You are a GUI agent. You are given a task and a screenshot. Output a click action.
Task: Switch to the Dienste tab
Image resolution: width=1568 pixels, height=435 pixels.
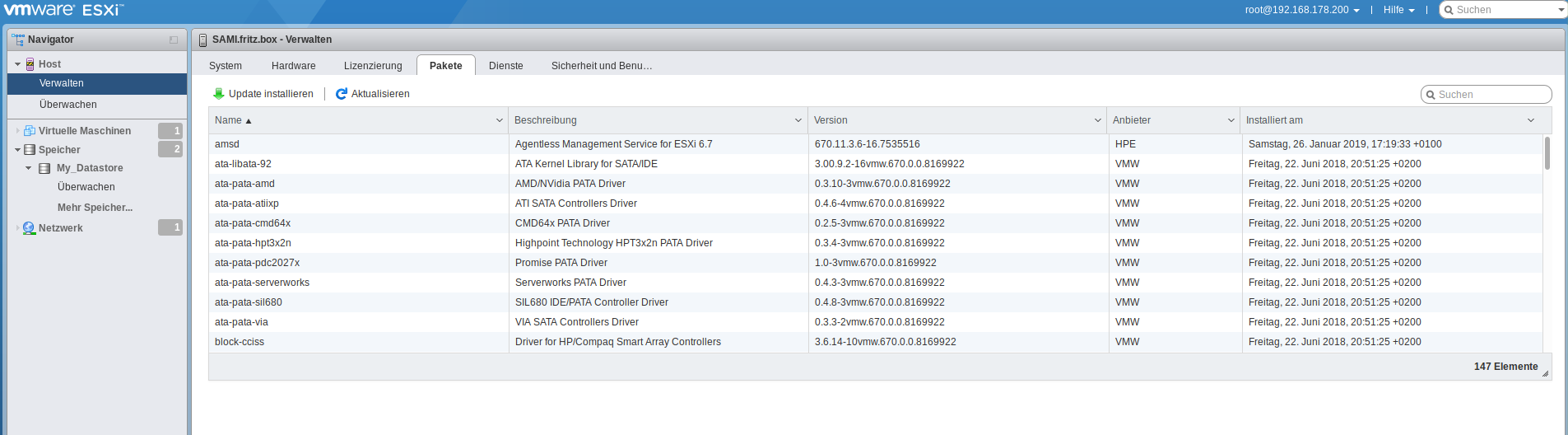[505, 66]
